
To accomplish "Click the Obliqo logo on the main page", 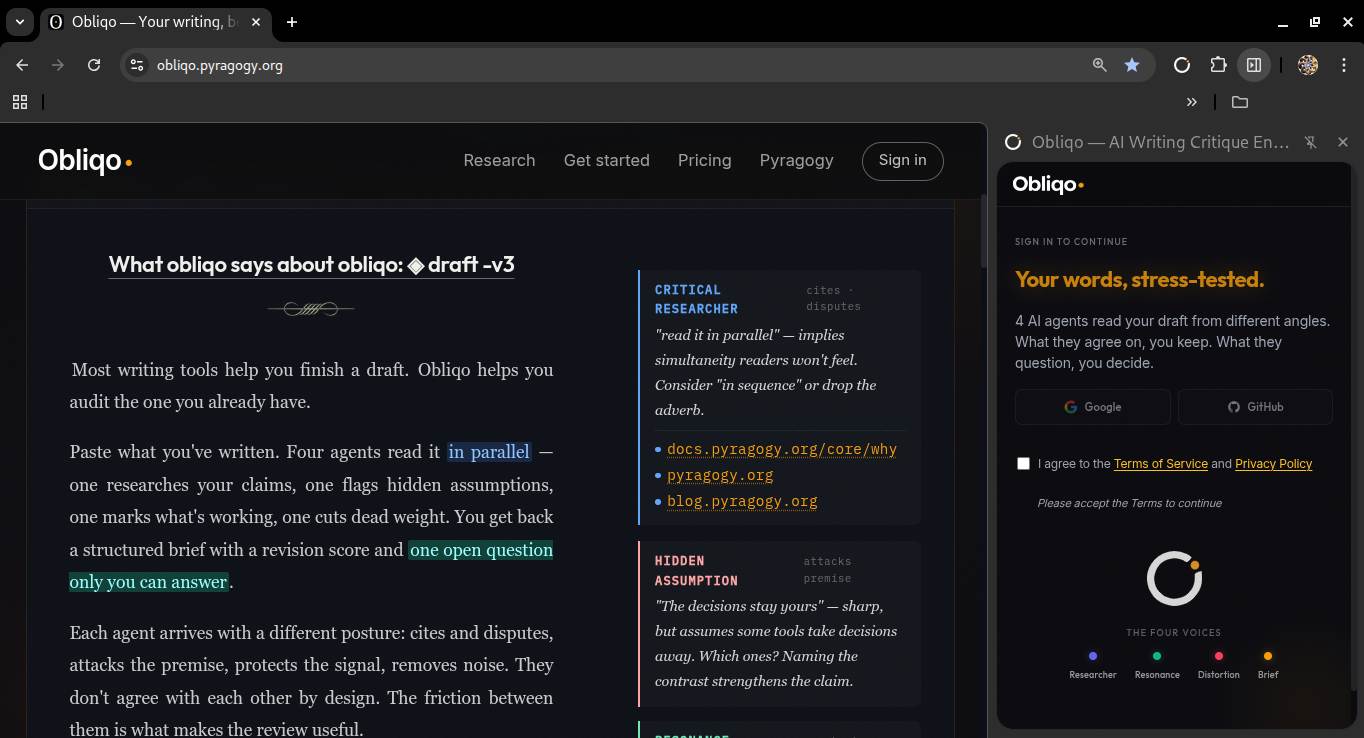I will tap(85, 160).
